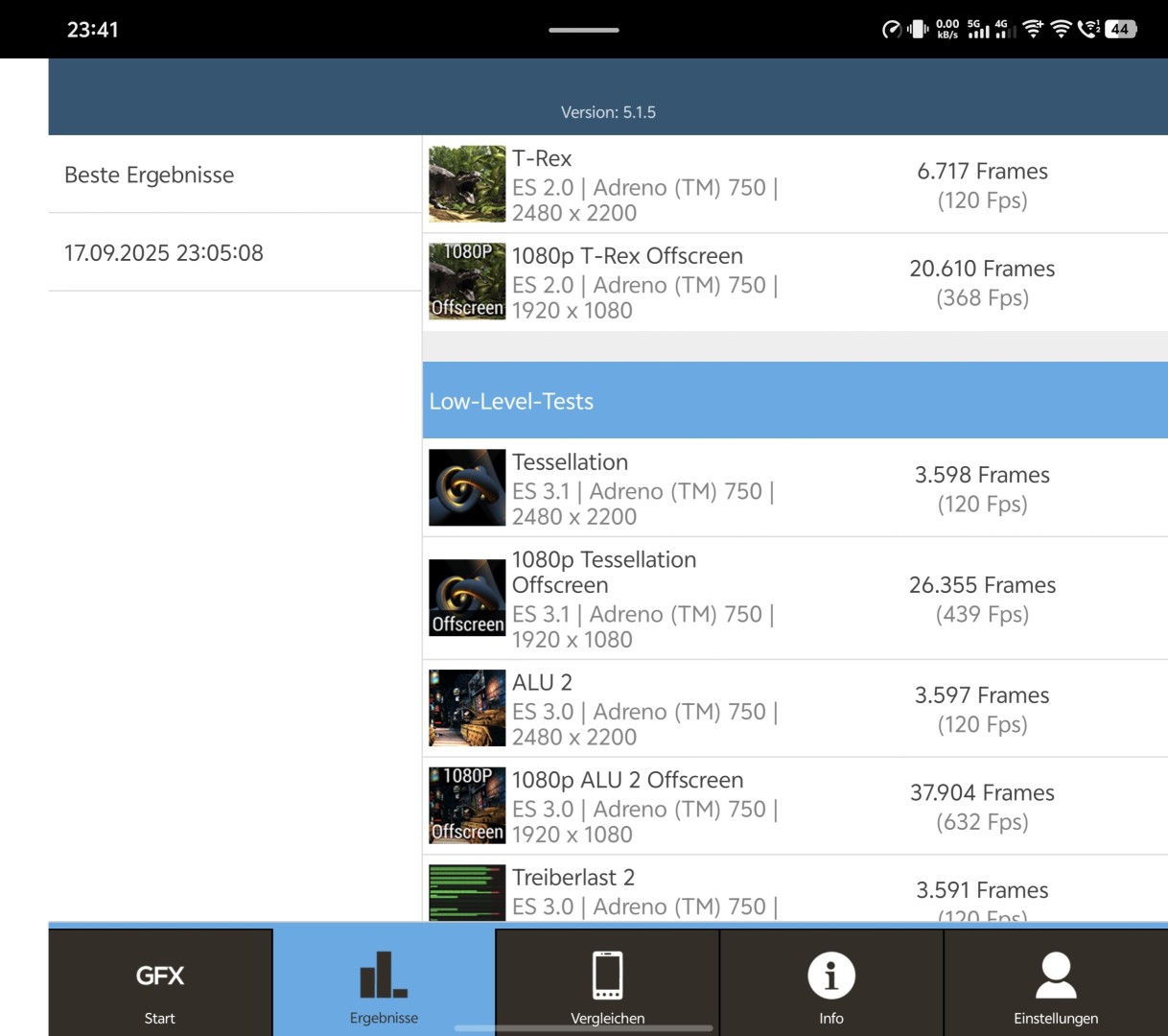
Task: Tap the Tessellation test thumbnail icon
Action: point(467,487)
